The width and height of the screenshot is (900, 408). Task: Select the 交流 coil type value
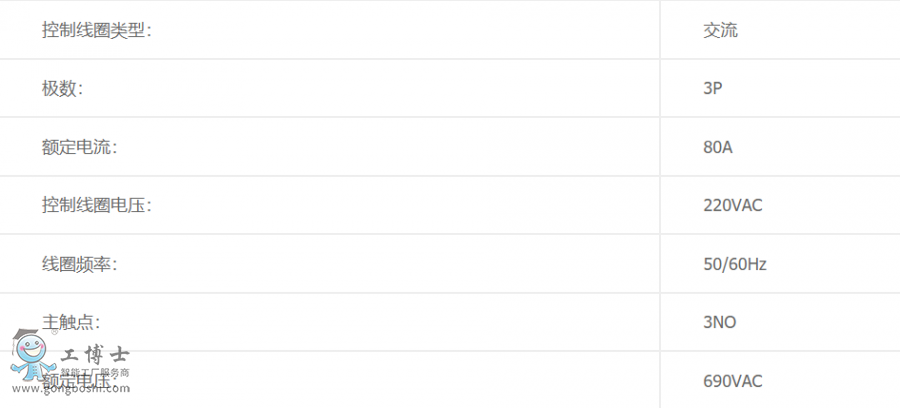pos(720,30)
